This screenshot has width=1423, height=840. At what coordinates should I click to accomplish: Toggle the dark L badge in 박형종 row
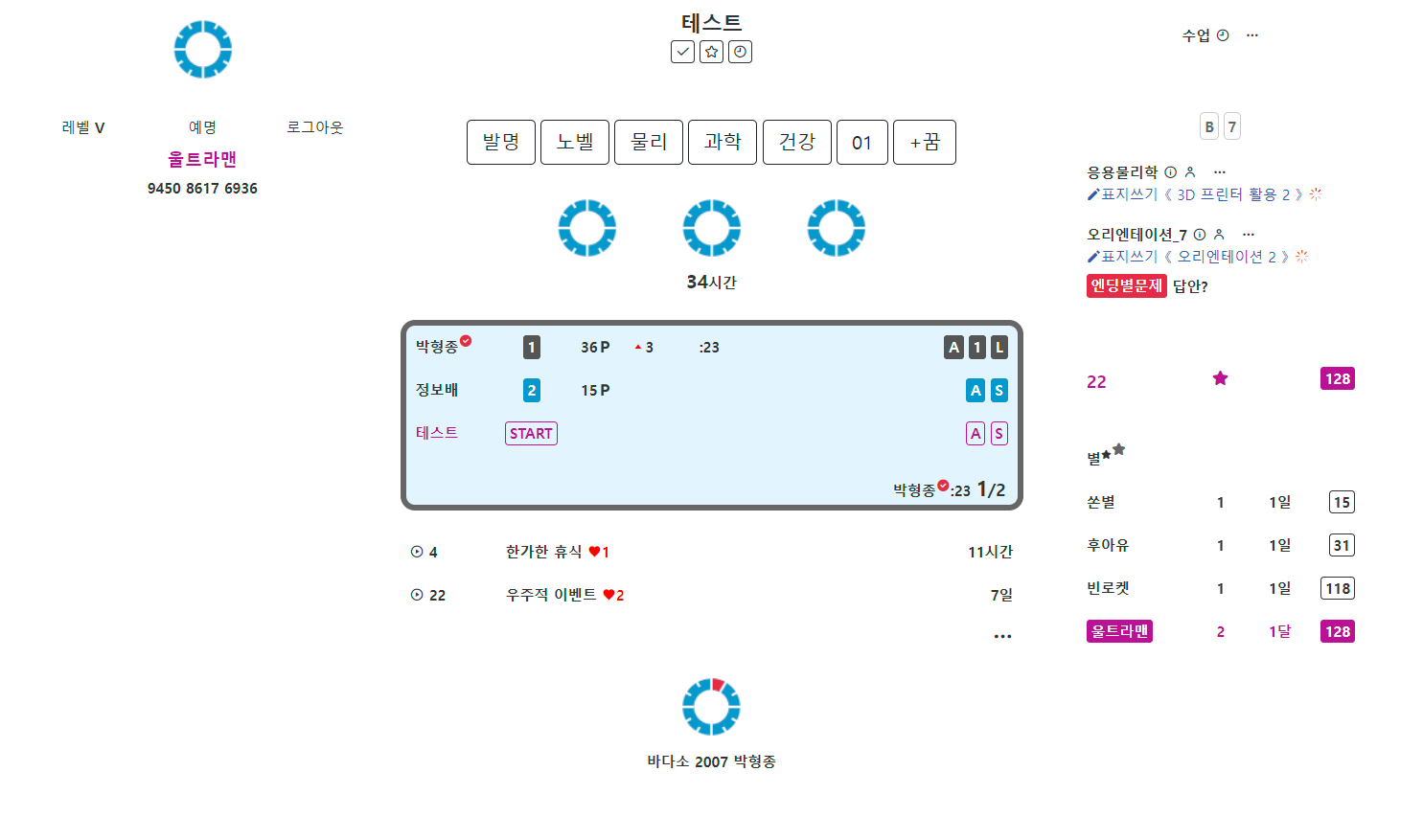[998, 348]
